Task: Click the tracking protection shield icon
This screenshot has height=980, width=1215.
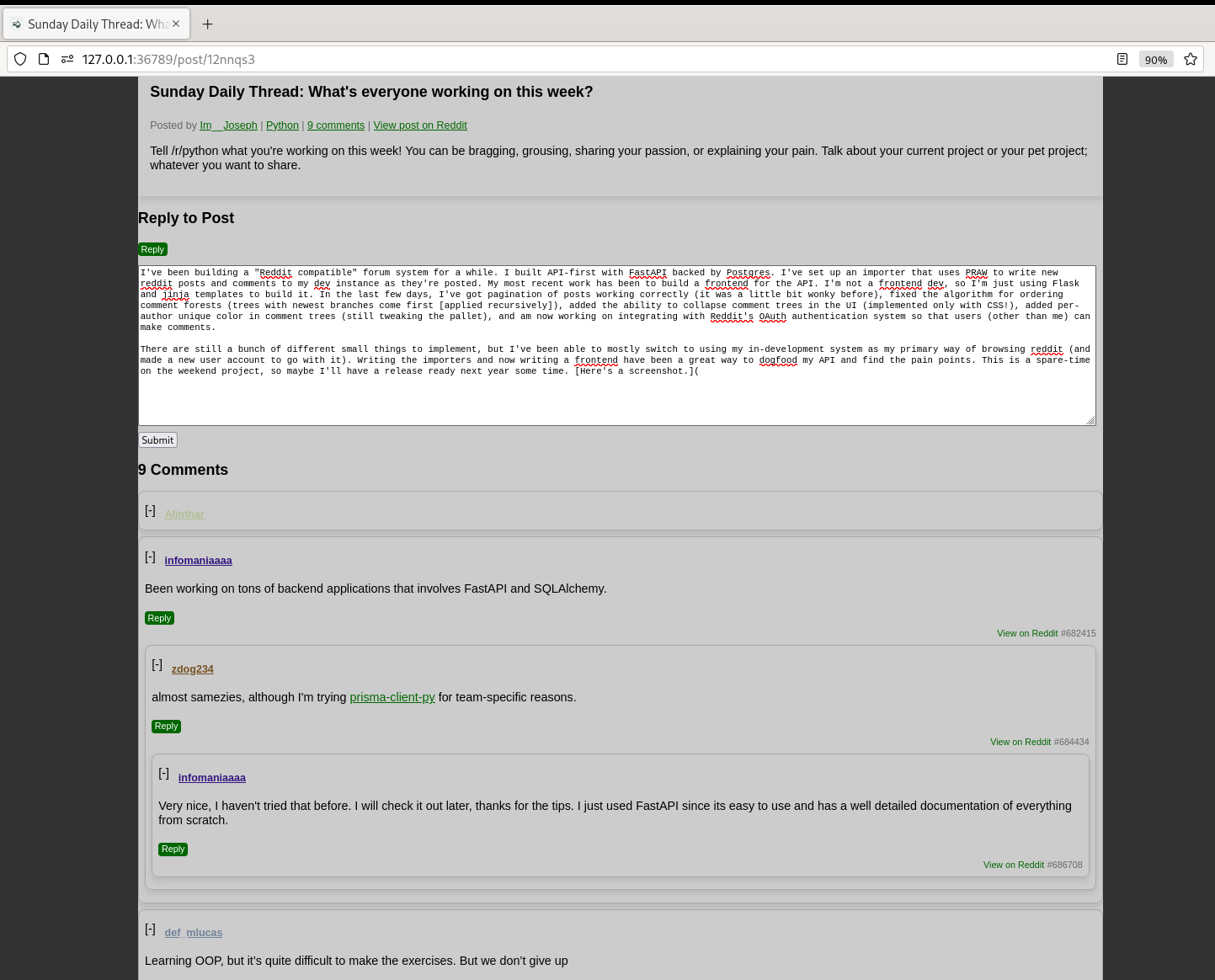Action: [20, 59]
